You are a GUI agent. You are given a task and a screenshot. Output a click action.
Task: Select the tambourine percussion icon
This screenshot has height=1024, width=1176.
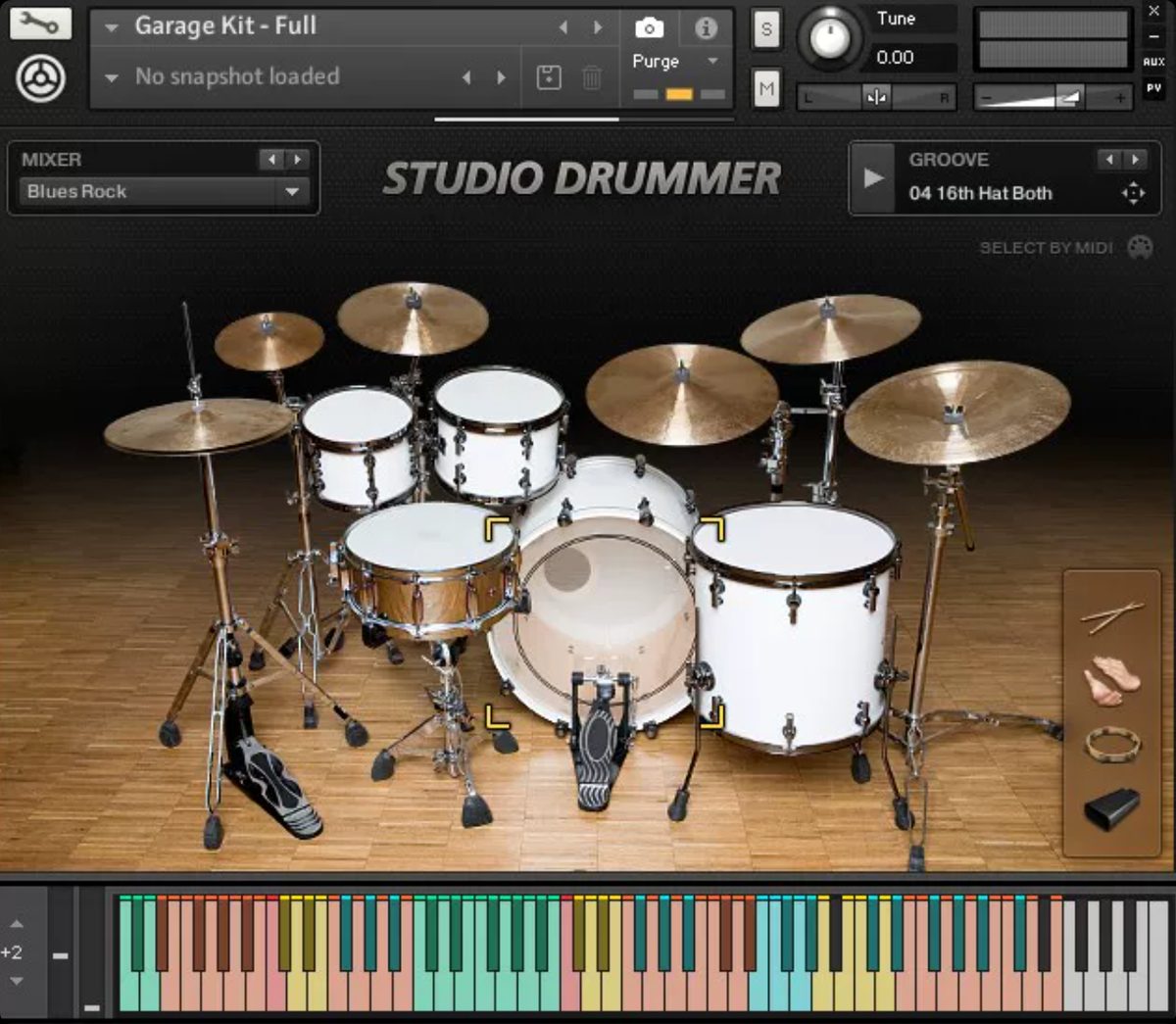(x=1112, y=747)
